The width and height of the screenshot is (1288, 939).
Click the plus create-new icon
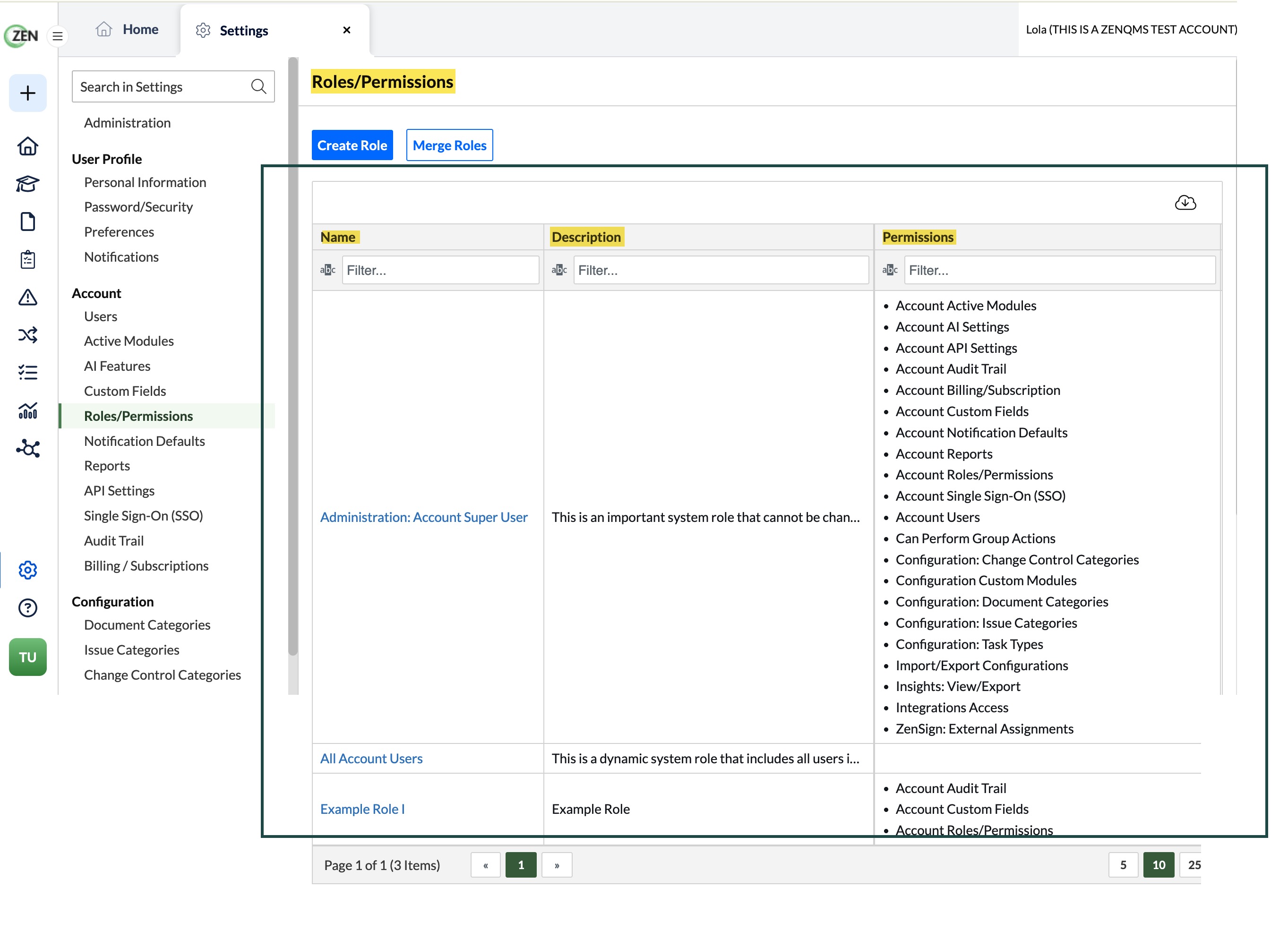27,93
